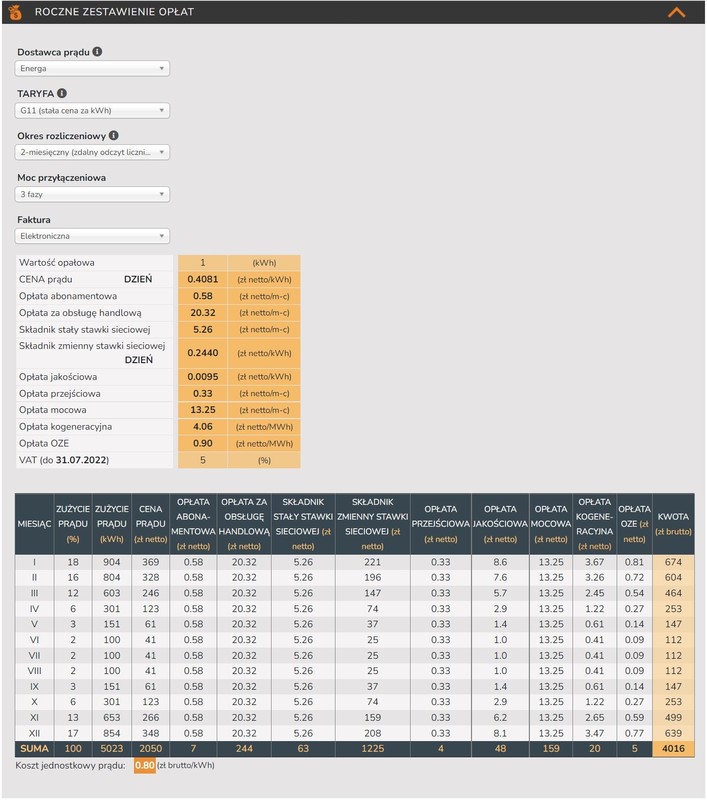Open the Moc przyłączeniowa 3 fazy dropdown

92,195
